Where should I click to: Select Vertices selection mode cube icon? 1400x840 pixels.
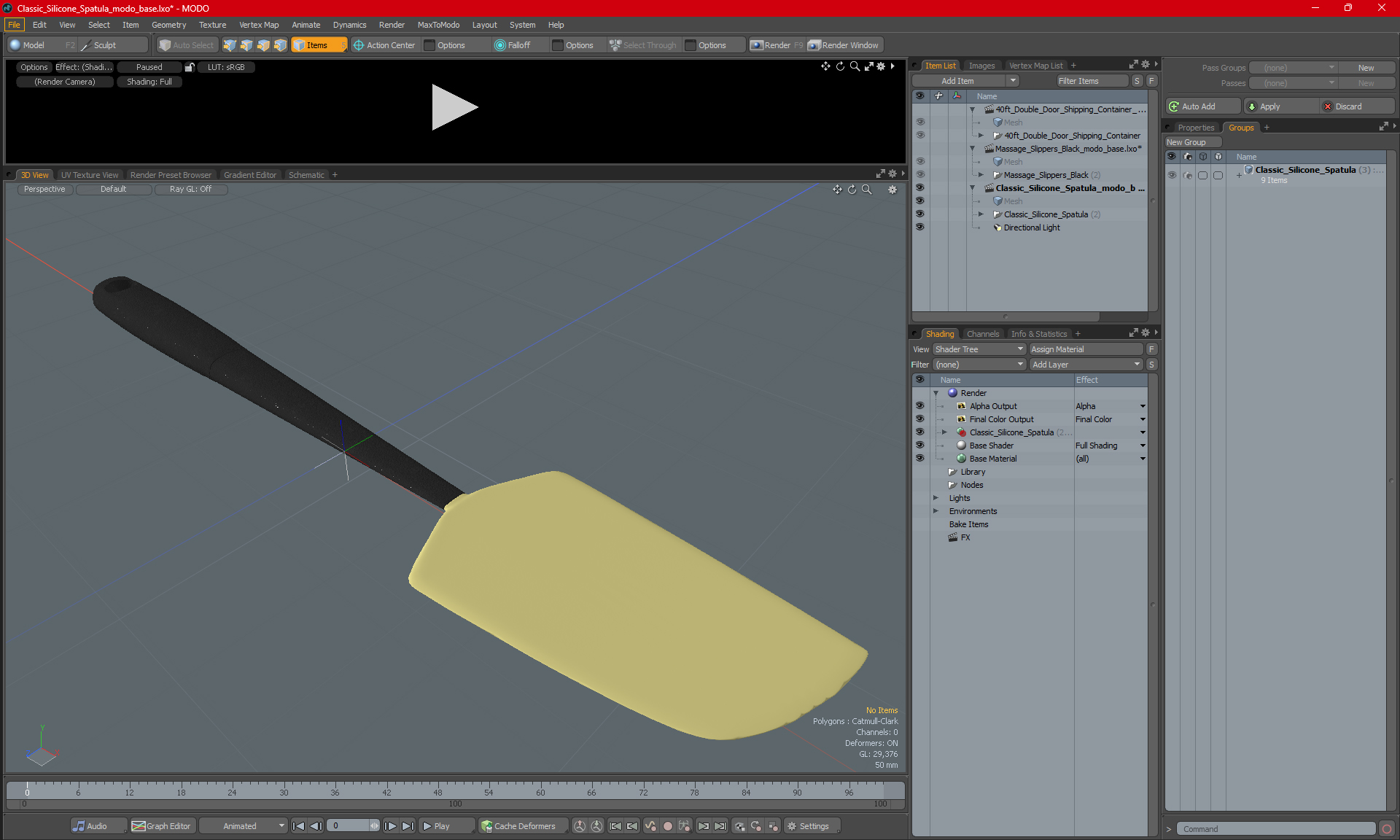pyautogui.click(x=230, y=45)
